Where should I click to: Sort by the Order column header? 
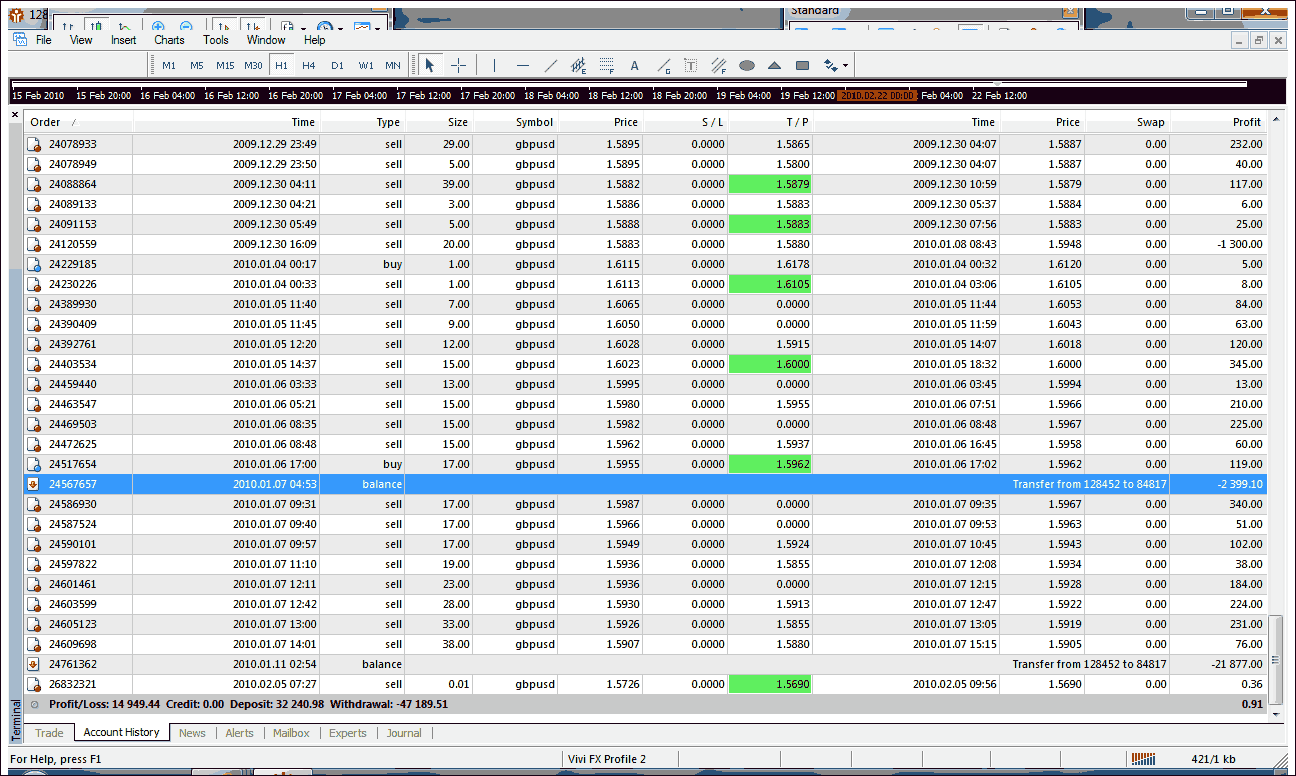(x=78, y=122)
